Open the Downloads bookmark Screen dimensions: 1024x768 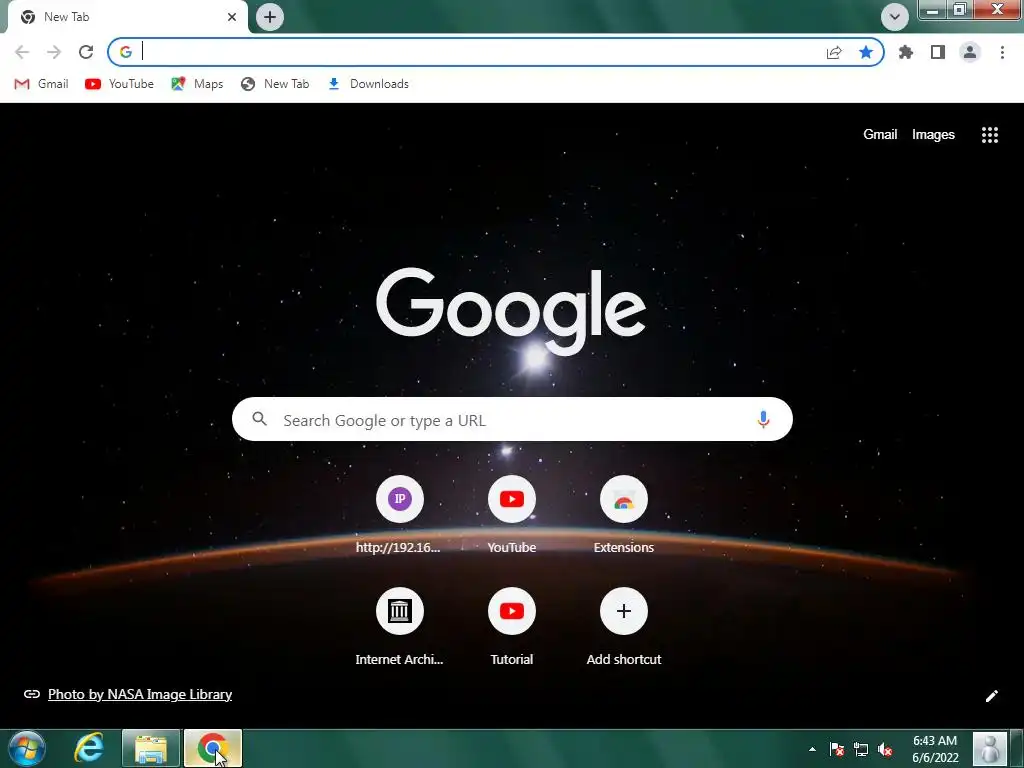click(x=368, y=84)
